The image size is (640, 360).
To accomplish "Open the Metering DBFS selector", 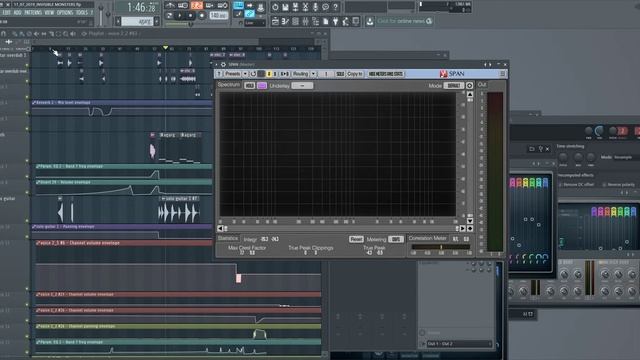I will tap(396, 239).
